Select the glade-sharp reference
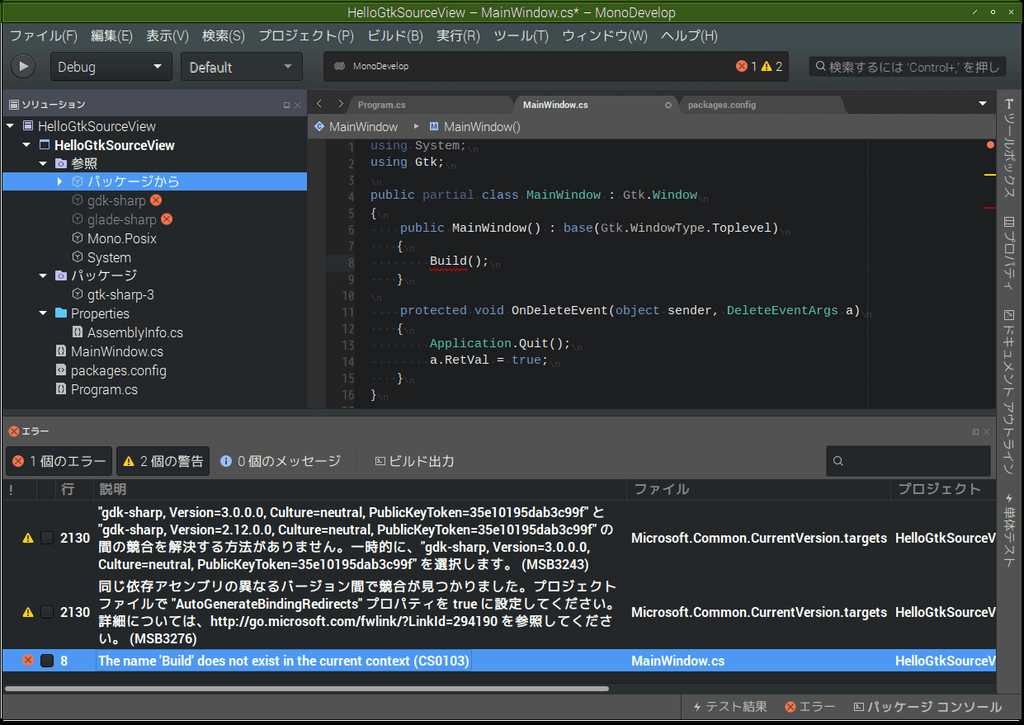The image size is (1024, 725). coord(121,219)
